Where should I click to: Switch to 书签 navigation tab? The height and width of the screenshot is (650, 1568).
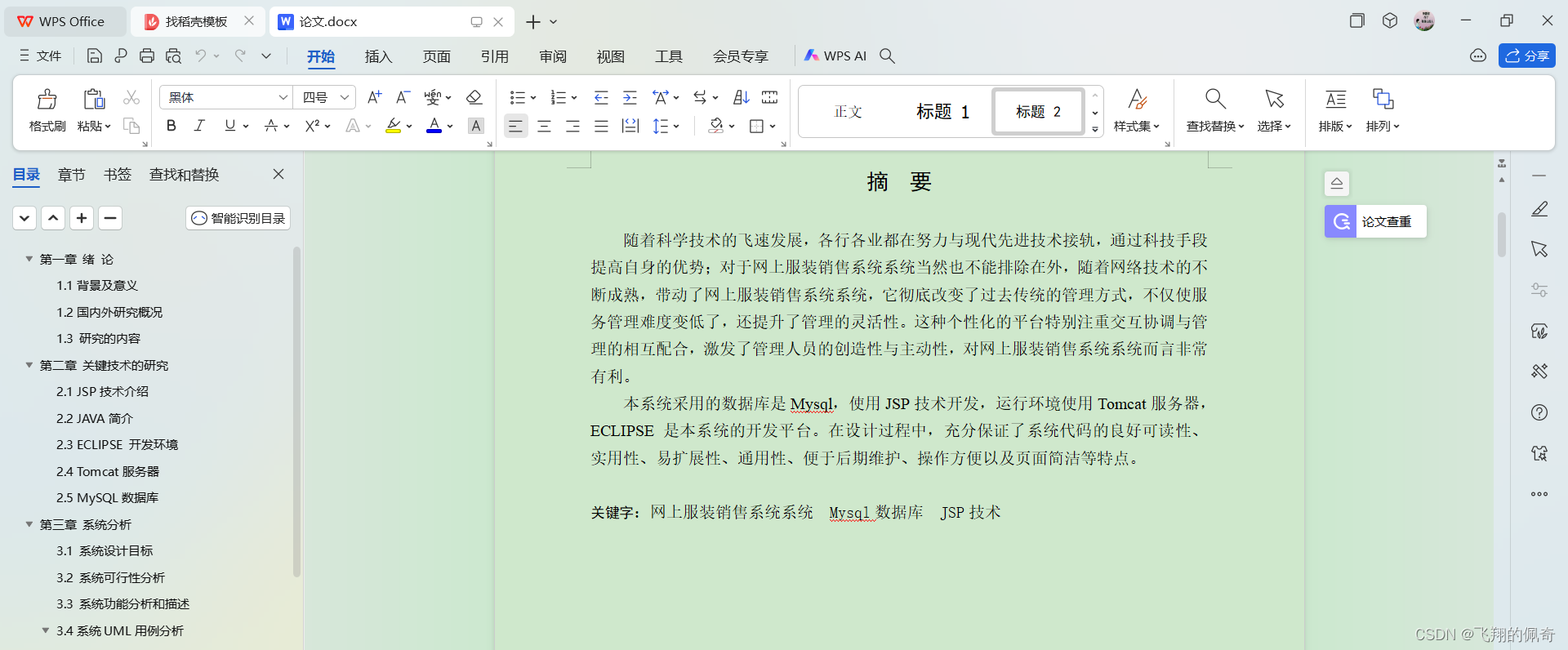117,175
